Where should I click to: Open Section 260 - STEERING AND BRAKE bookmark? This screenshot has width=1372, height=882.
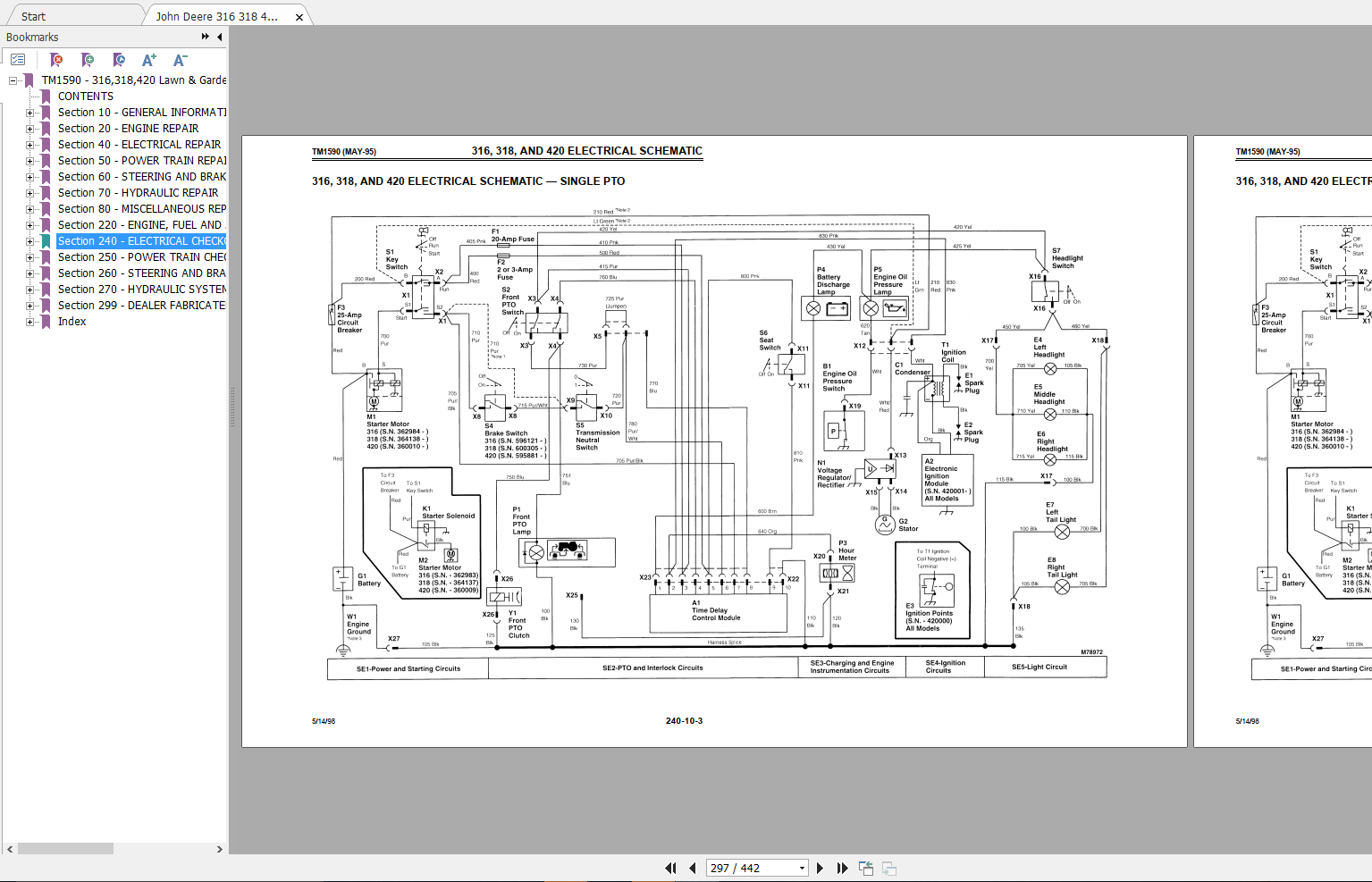(x=142, y=273)
